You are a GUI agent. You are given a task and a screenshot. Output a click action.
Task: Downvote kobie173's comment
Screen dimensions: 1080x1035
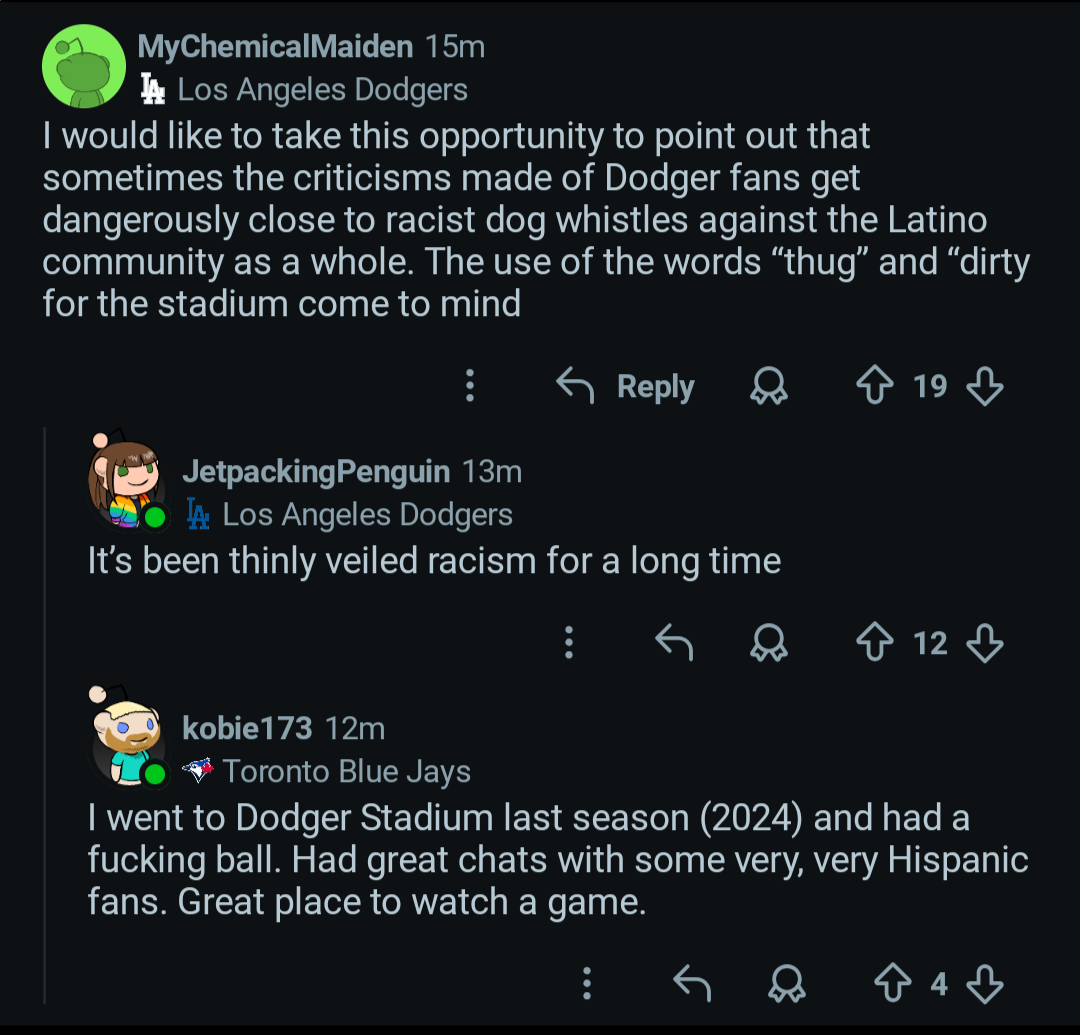click(985, 984)
